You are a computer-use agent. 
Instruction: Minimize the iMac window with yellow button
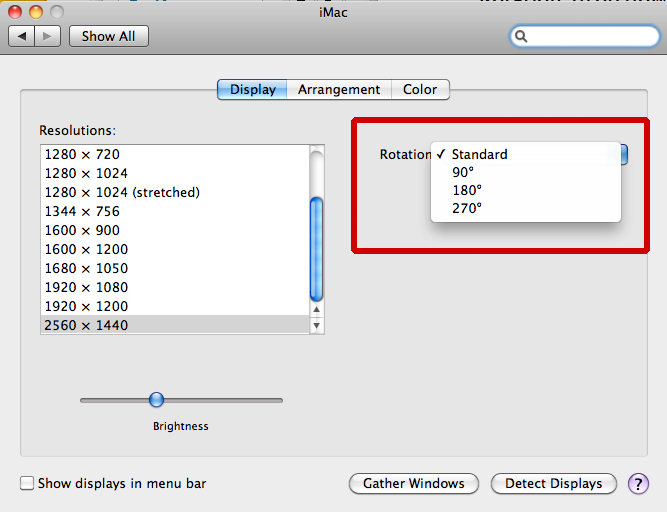pyautogui.click(x=36, y=12)
